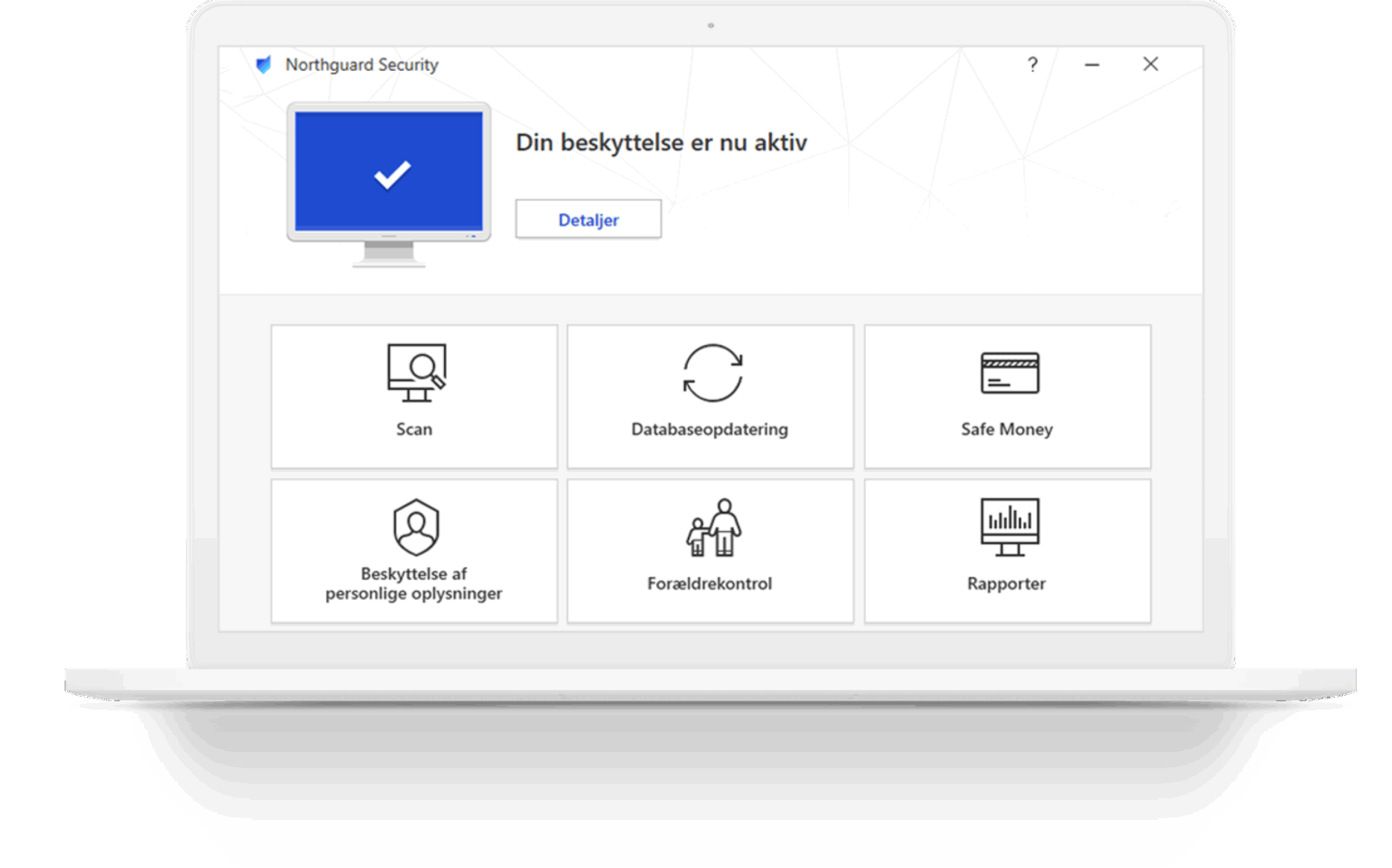Image resolution: width=1392 pixels, height=868 pixels.
Task: Open Beskyttelse af personlige oplysninger label
Action: click(414, 583)
